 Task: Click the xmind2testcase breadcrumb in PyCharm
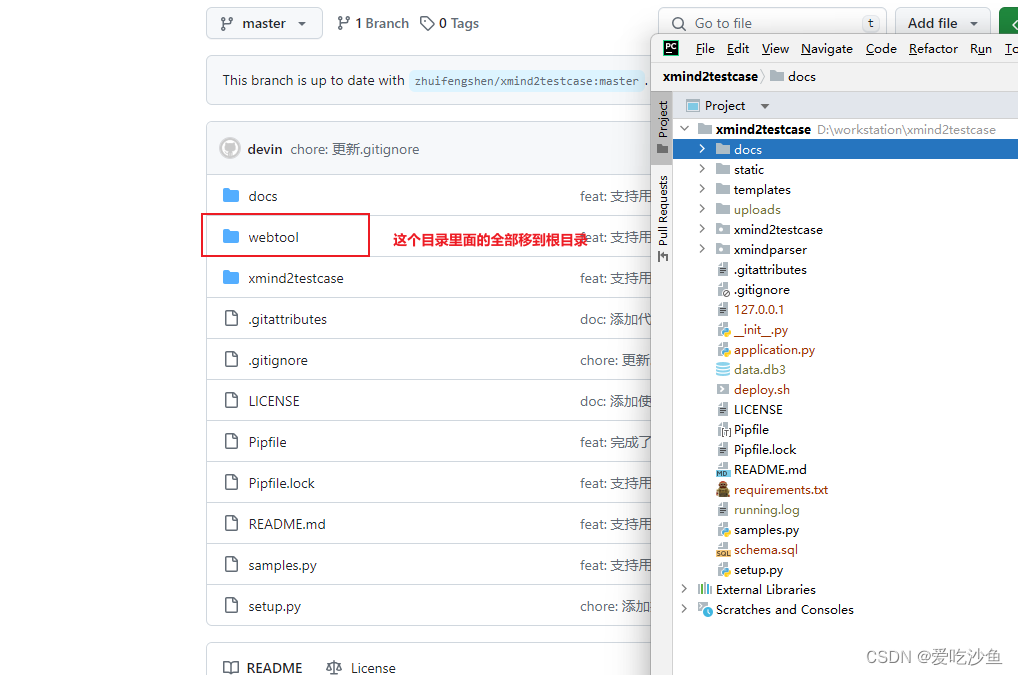710,77
